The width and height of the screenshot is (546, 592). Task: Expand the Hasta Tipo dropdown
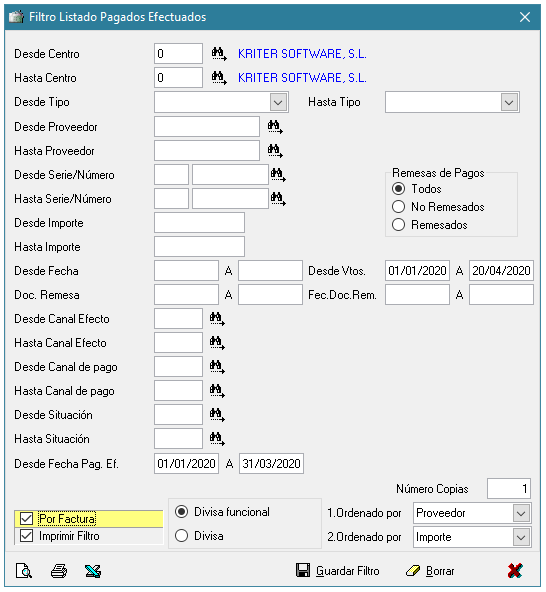click(x=509, y=102)
